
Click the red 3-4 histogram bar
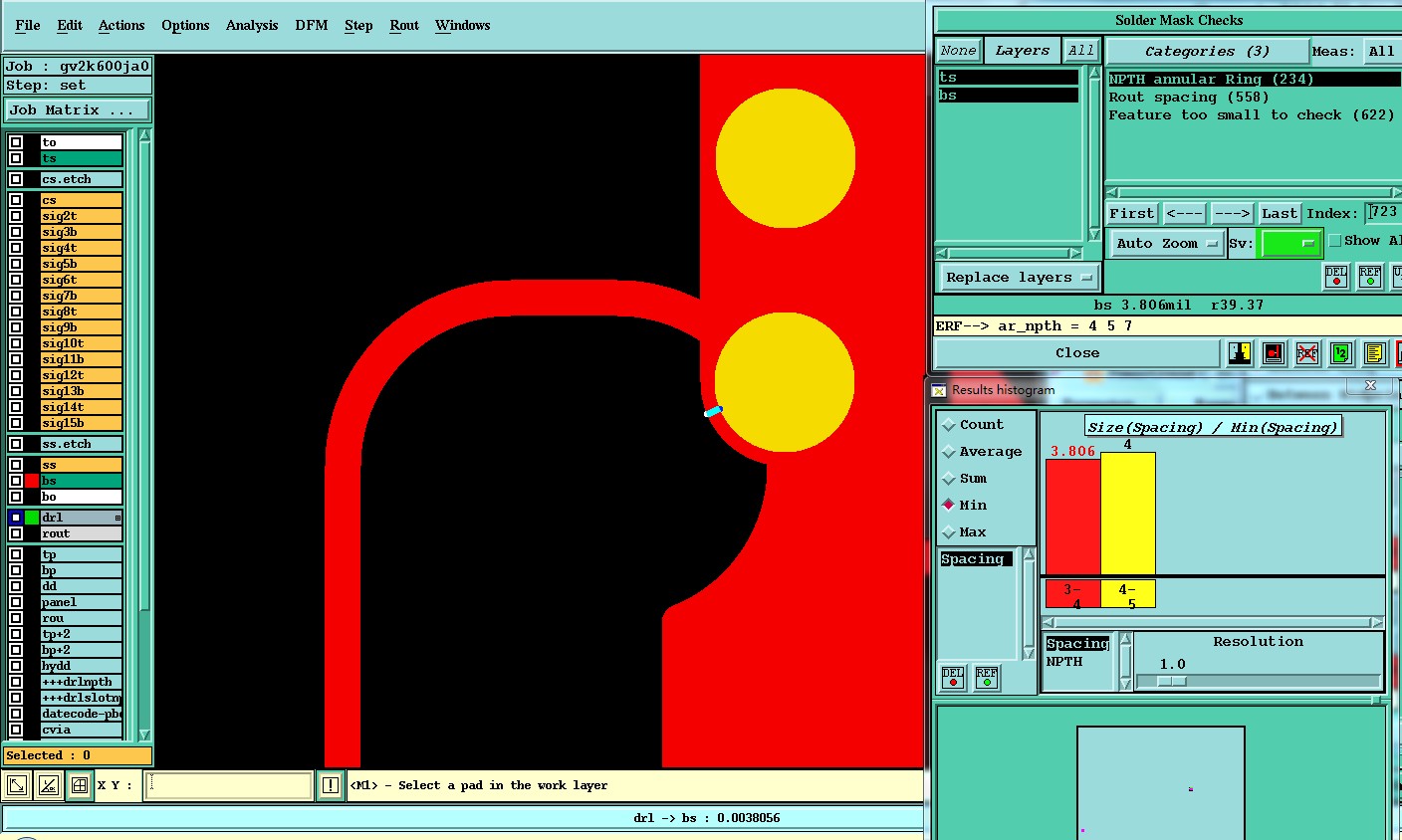click(x=1073, y=517)
